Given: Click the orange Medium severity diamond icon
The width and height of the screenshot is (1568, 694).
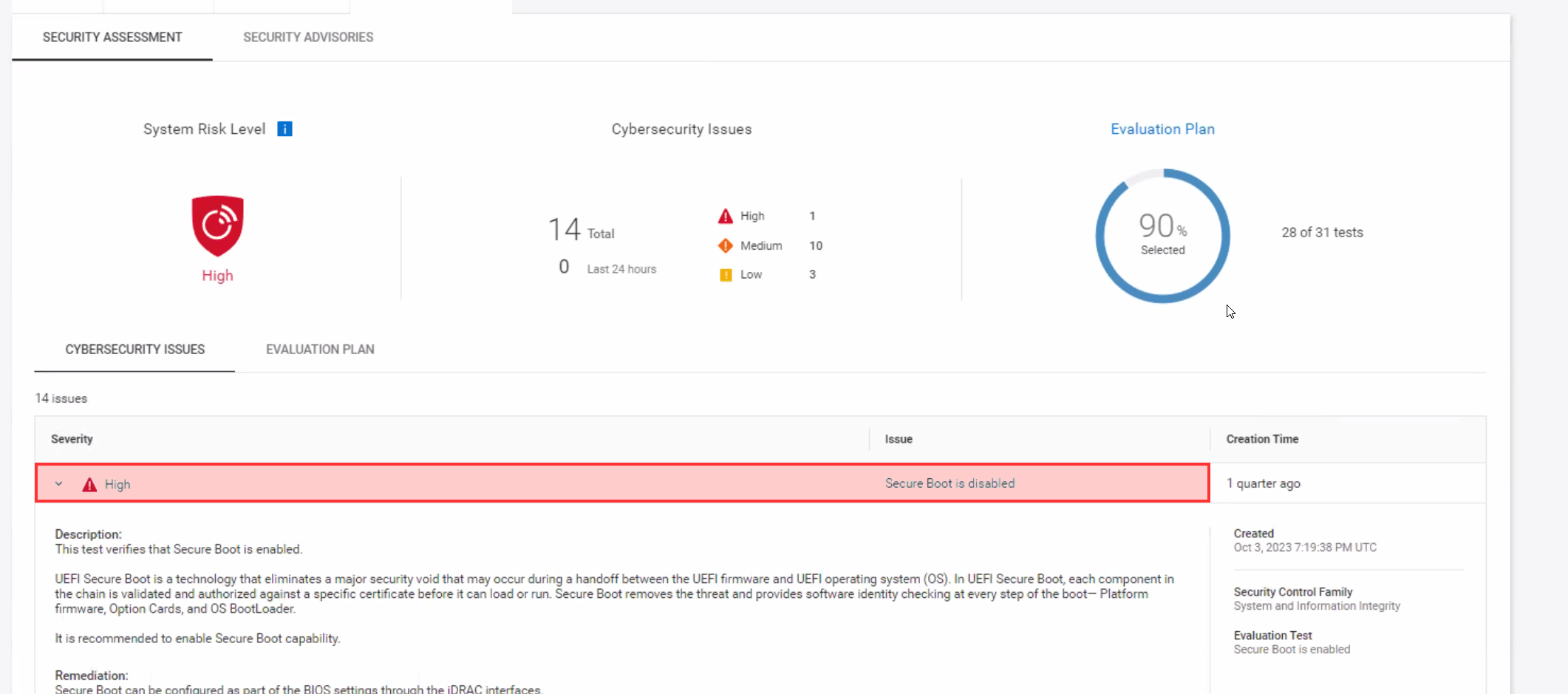Looking at the screenshot, I should pyautogui.click(x=725, y=245).
